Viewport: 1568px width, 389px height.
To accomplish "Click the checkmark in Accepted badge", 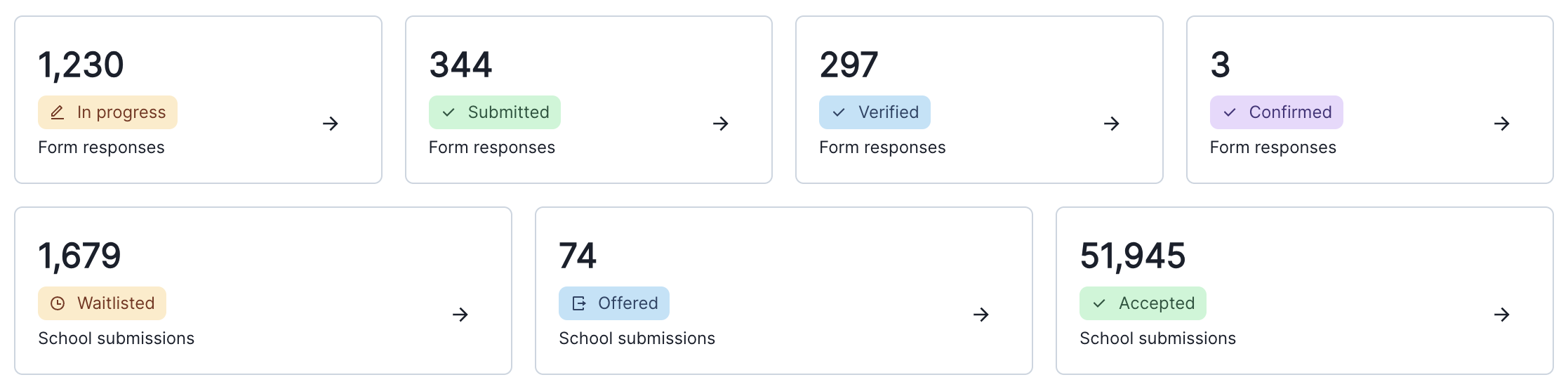I will 1100,303.
